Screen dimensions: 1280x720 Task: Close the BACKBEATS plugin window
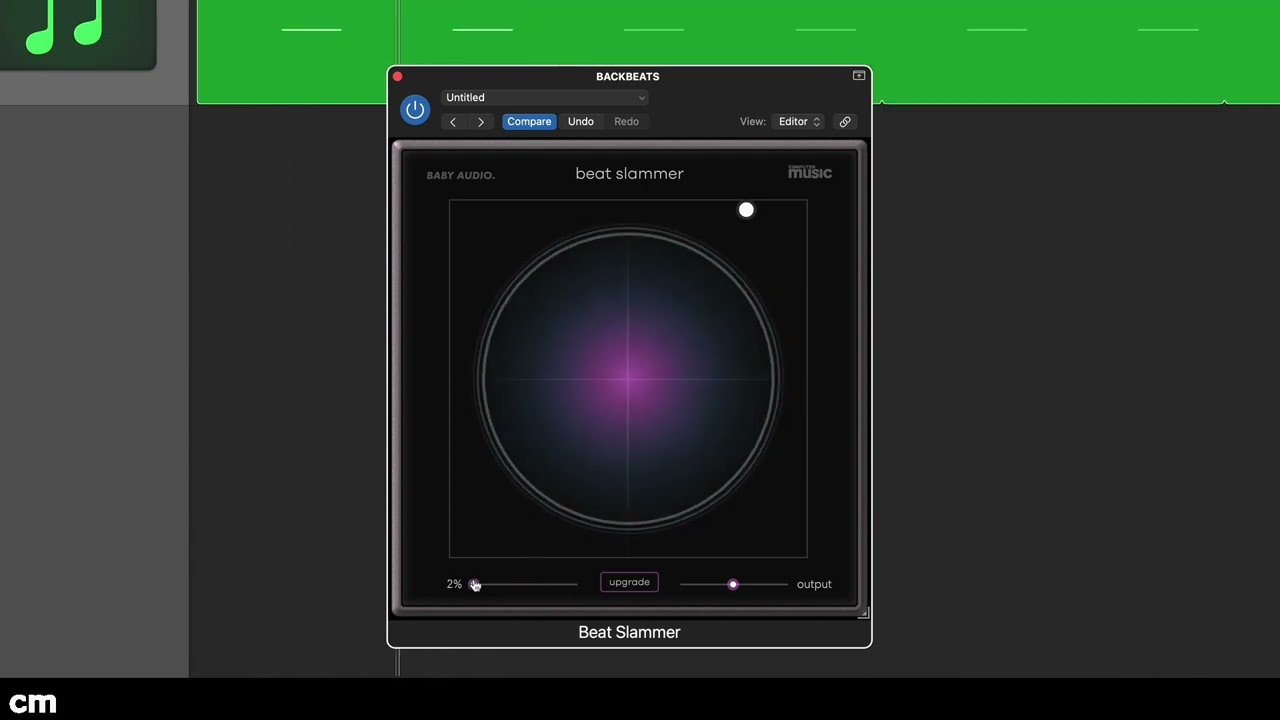click(398, 76)
